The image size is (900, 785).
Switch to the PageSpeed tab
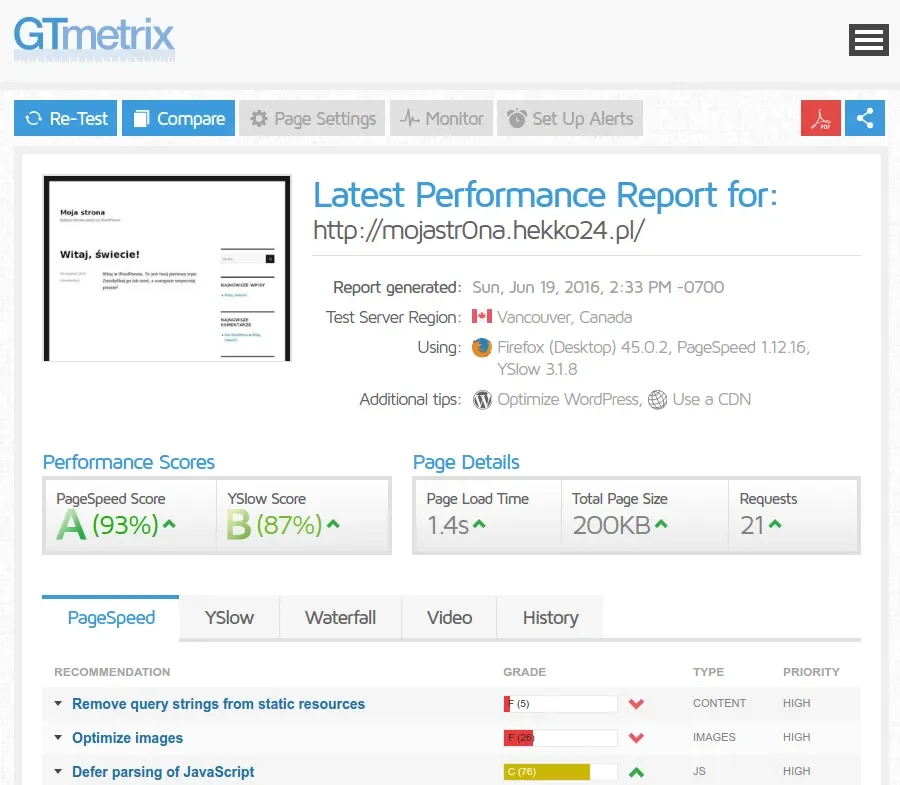tap(111, 617)
